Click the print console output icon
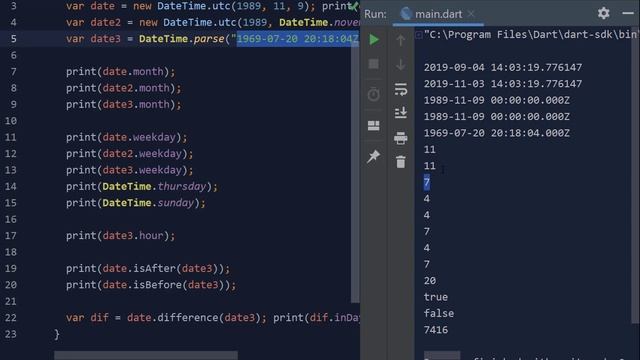Screen dimensions: 640x360 tap(400, 138)
